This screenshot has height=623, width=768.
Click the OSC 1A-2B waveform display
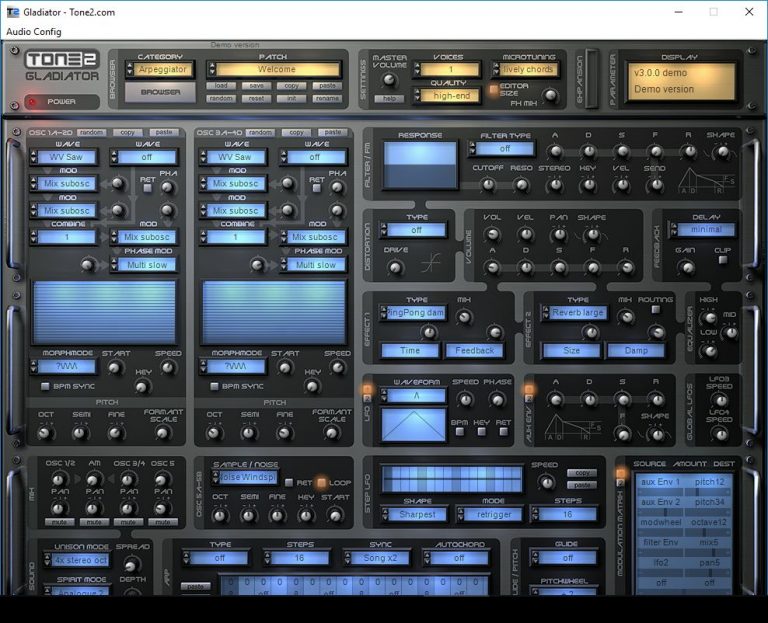(x=104, y=312)
